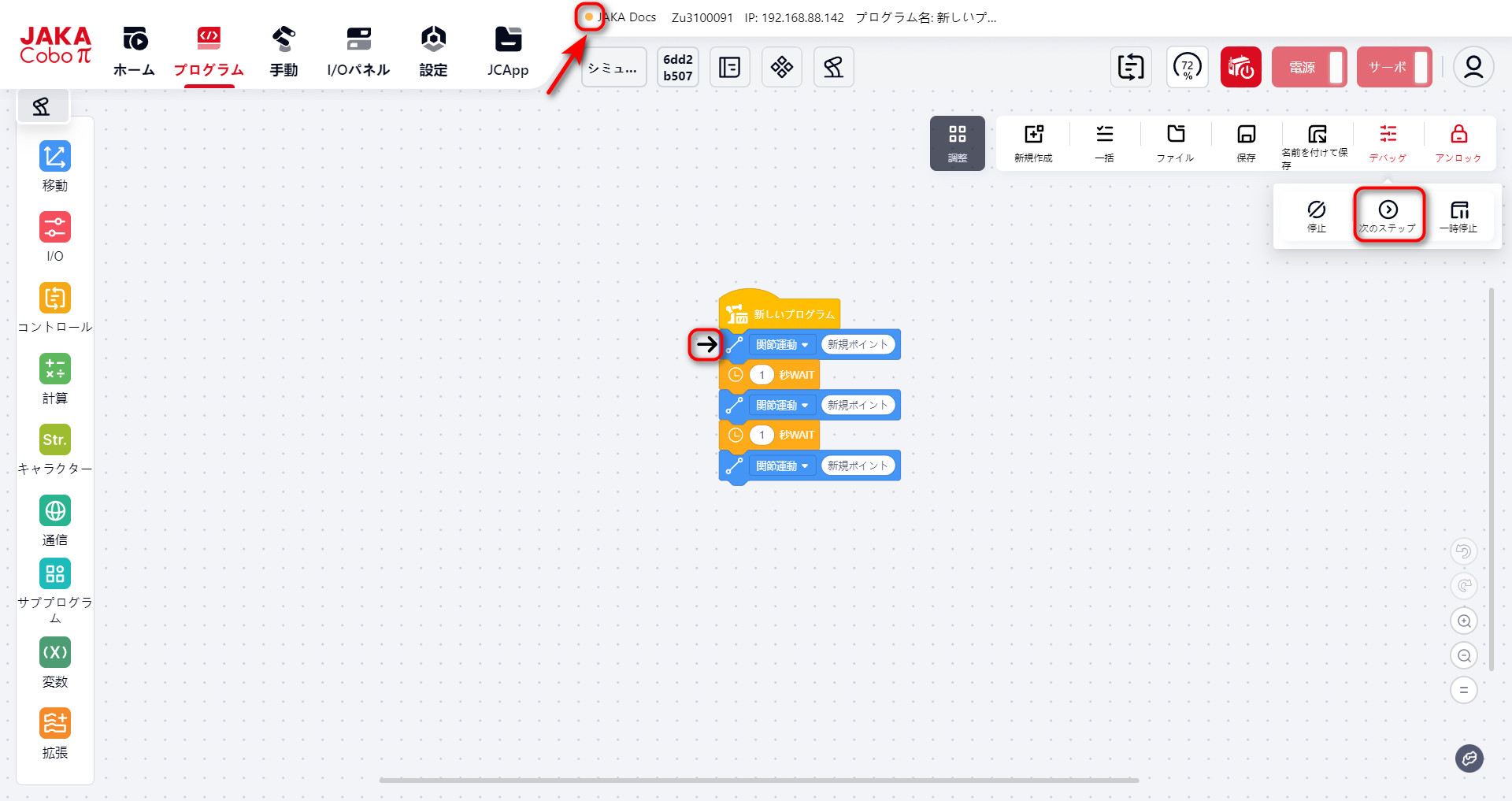1512x801 pixels.
Task: Toggle the 電源 power switch
Action: [1309, 67]
